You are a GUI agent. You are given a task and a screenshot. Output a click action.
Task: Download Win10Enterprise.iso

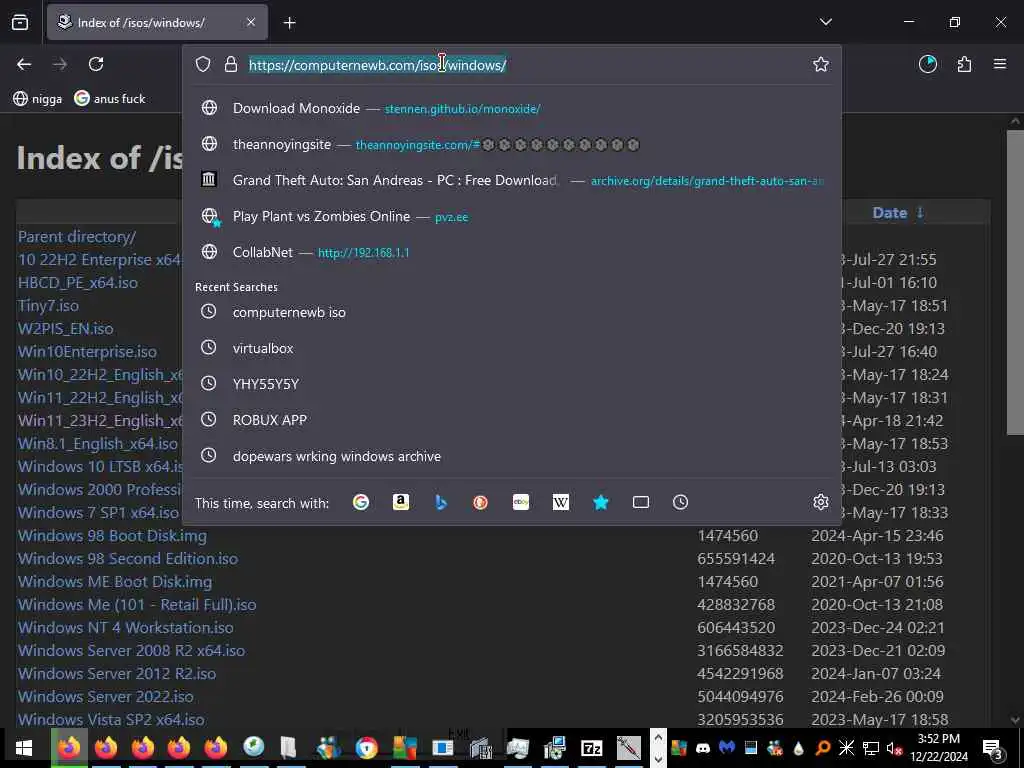tap(88, 351)
